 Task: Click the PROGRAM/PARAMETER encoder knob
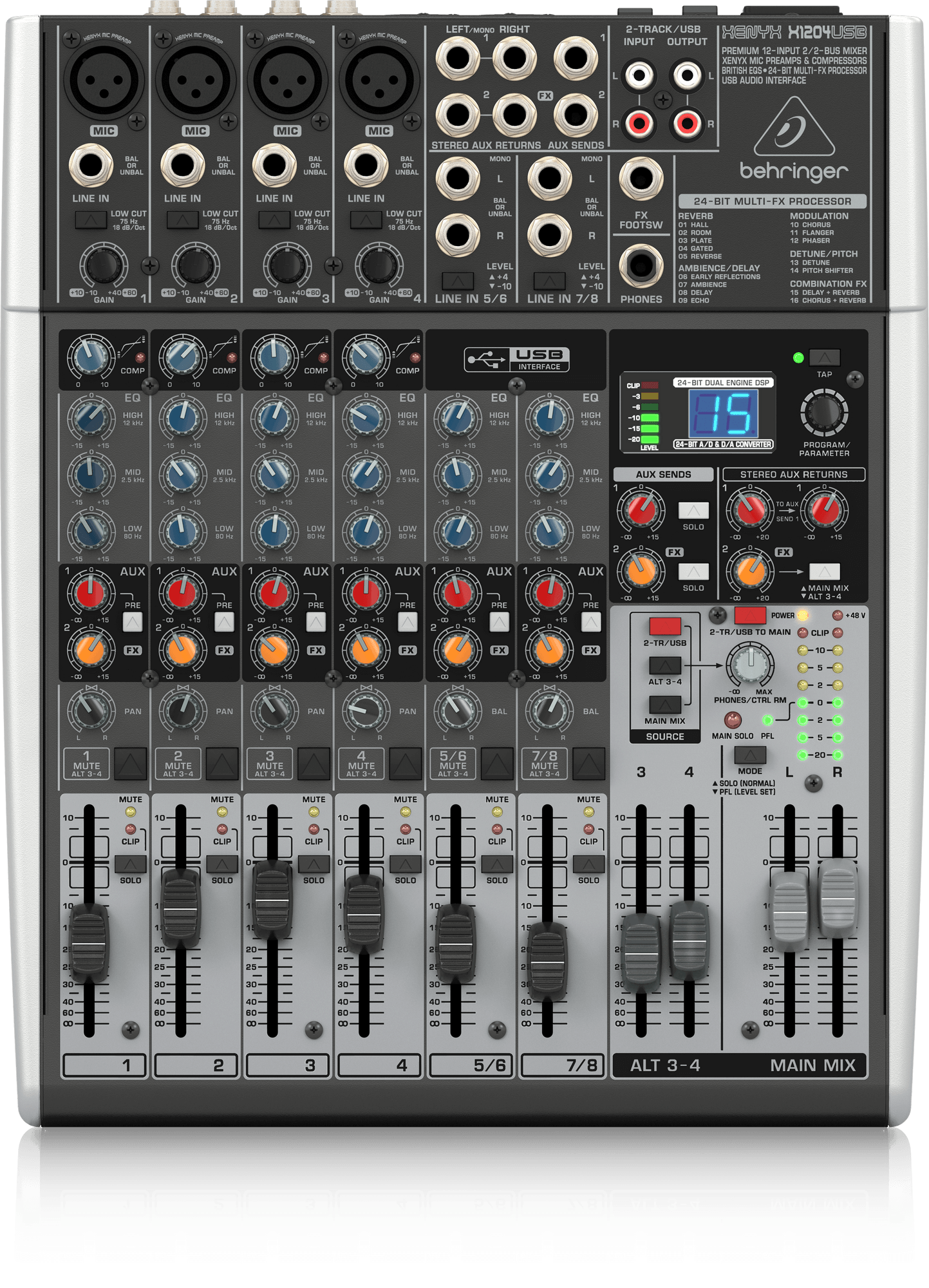[824, 413]
